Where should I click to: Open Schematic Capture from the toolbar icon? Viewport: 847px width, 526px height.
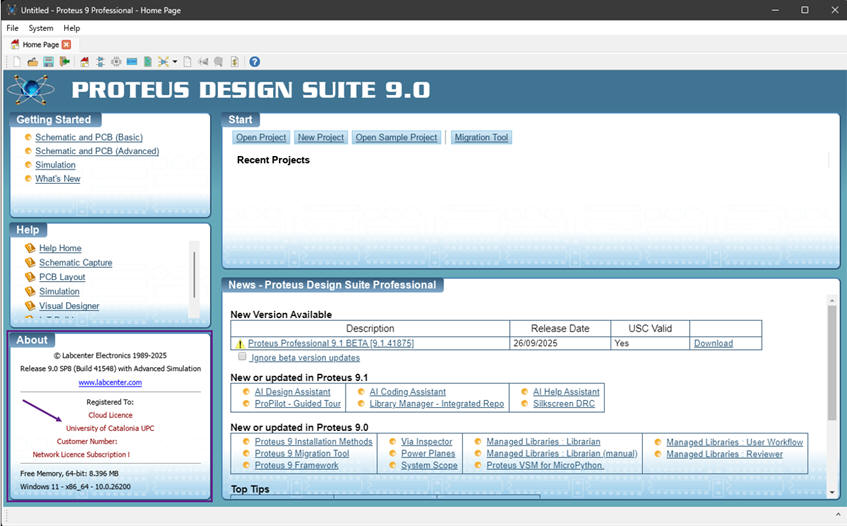pyautogui.click(x=100, y=62)
